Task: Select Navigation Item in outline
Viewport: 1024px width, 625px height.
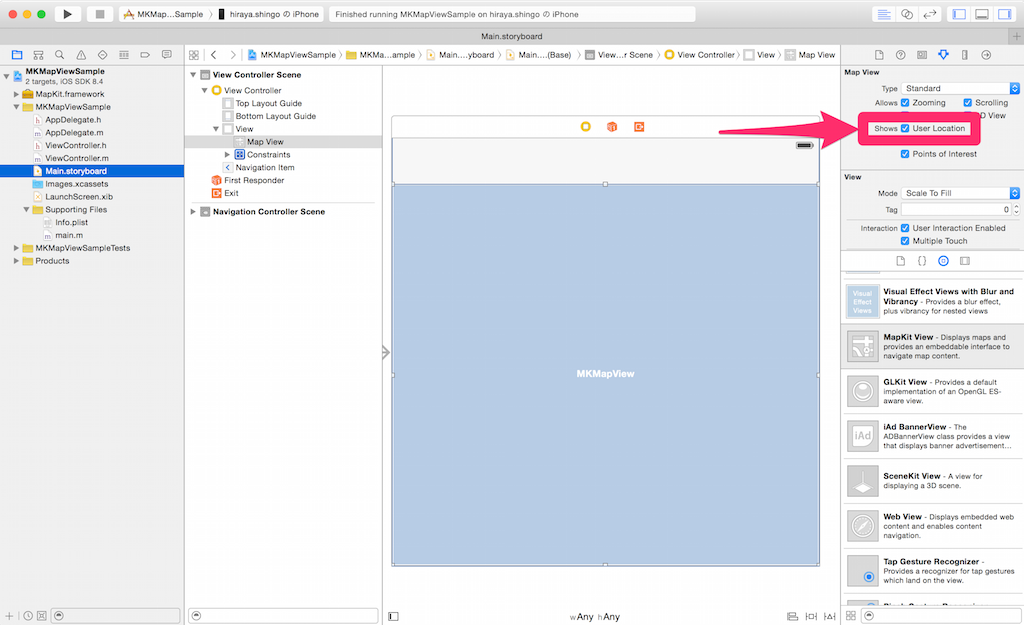Action: pyautogui.click(x=264, y=167)
